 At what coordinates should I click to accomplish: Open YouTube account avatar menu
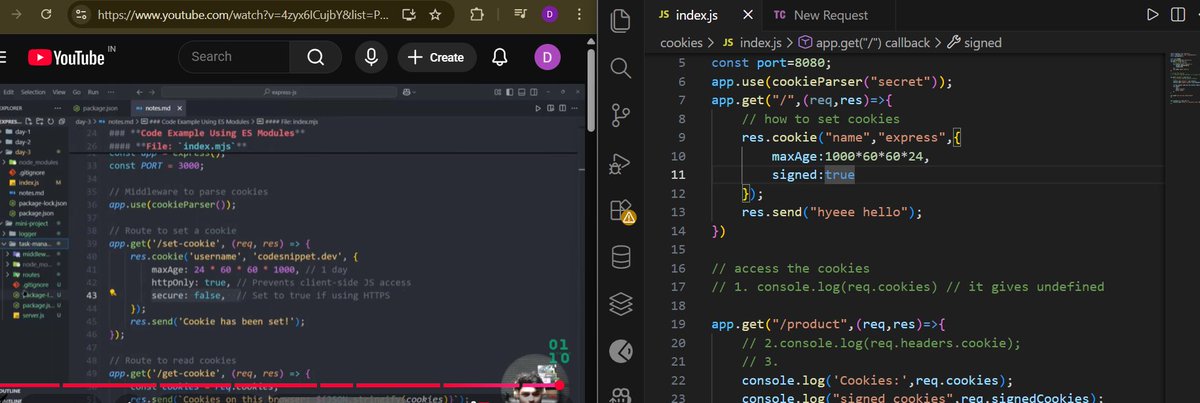(549, 57)
